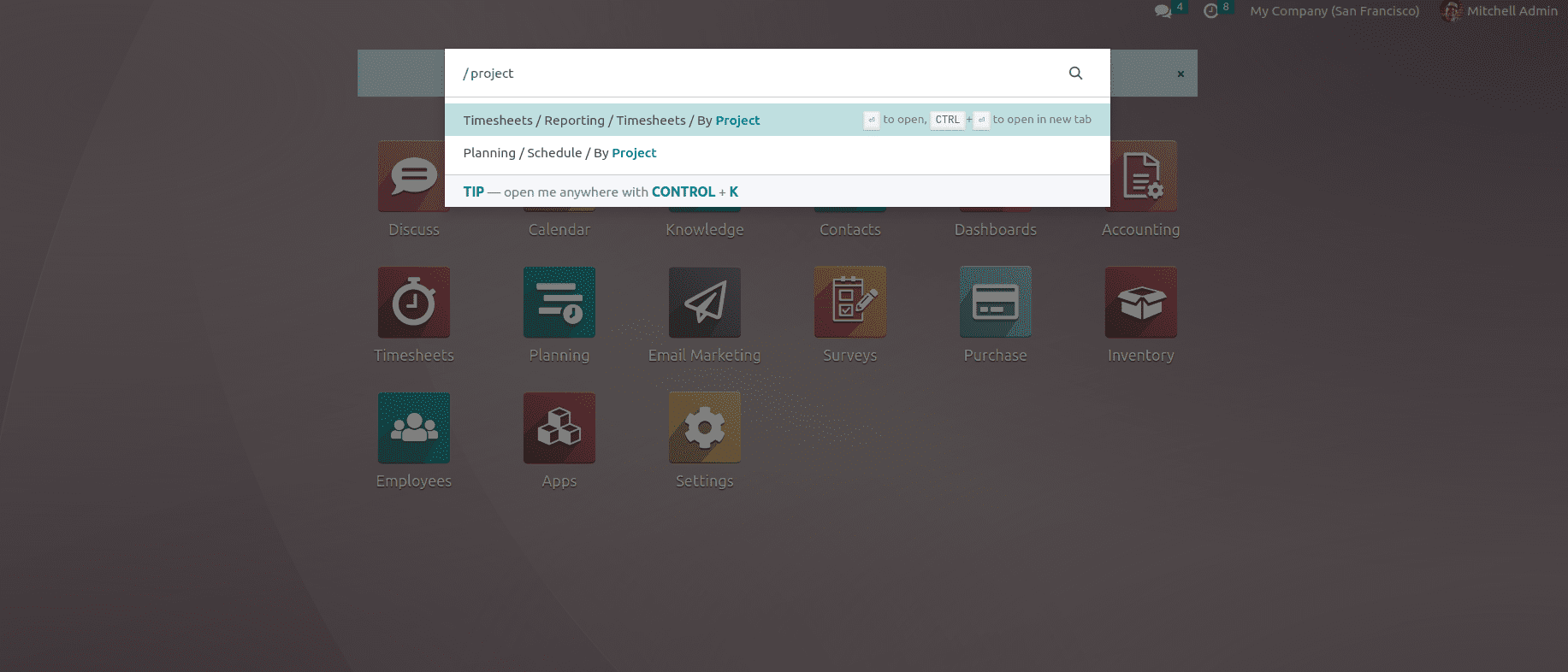Open the Apps module icon
Screen dimensions: 1568x672
pos(559,427)
